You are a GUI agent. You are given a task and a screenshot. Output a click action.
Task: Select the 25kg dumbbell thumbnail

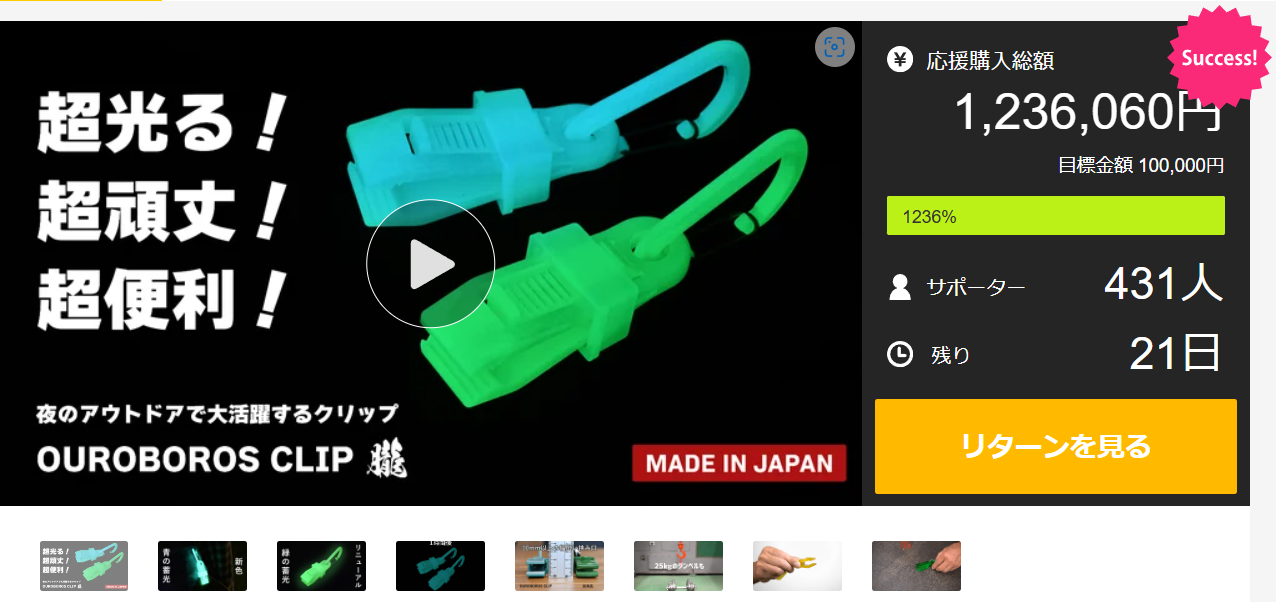(x=678, y=566)
